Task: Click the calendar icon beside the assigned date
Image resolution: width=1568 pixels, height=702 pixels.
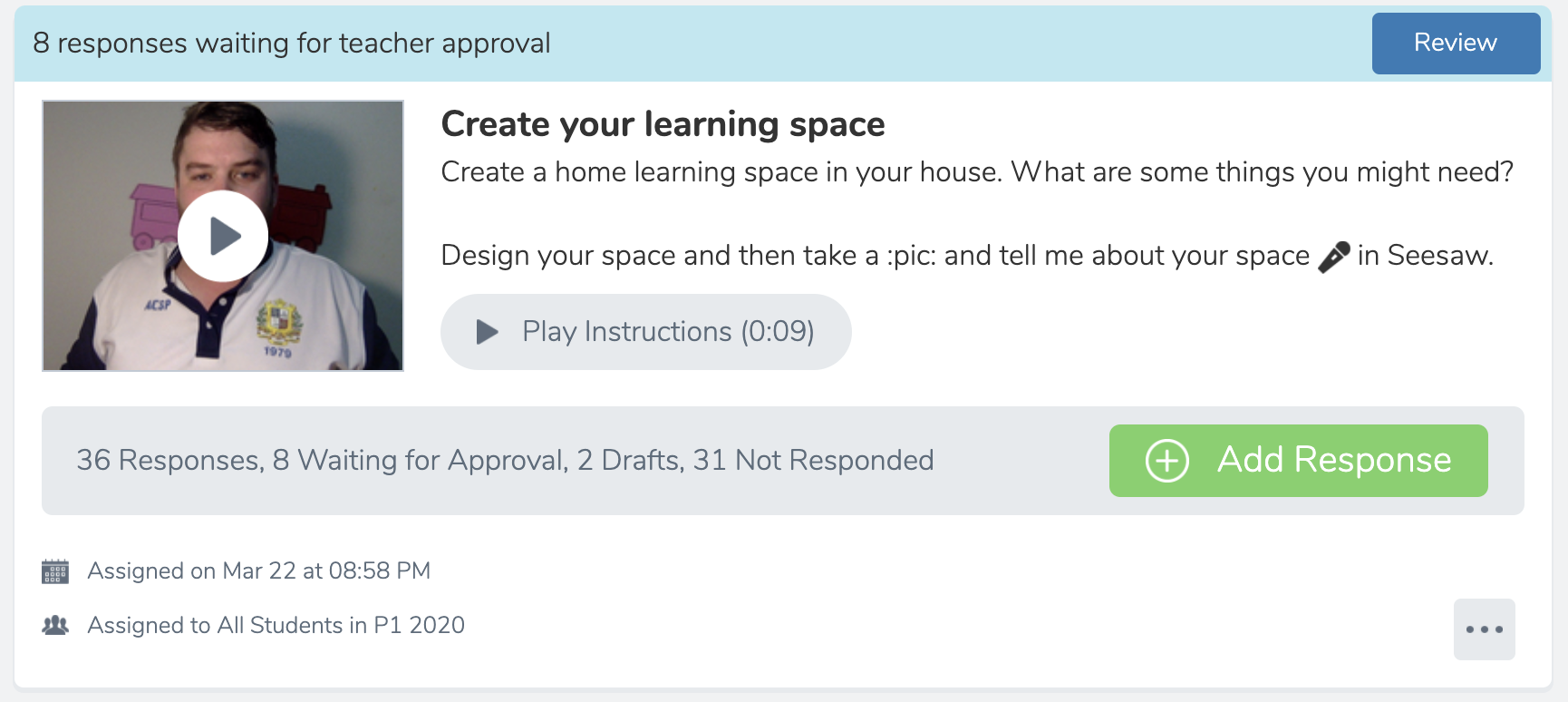Action: pyautogui.click(x=55, y=571)
